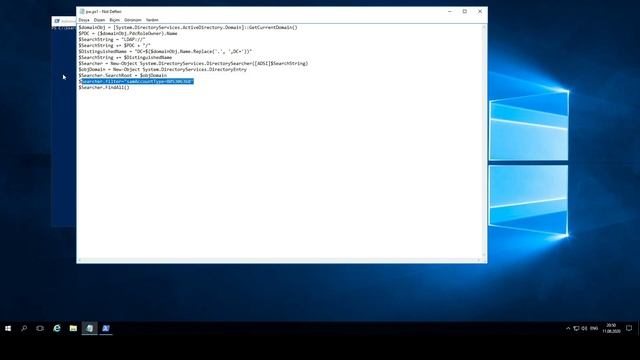
Task: Open the Action Center notifications icon
Action: pos(629,328)
